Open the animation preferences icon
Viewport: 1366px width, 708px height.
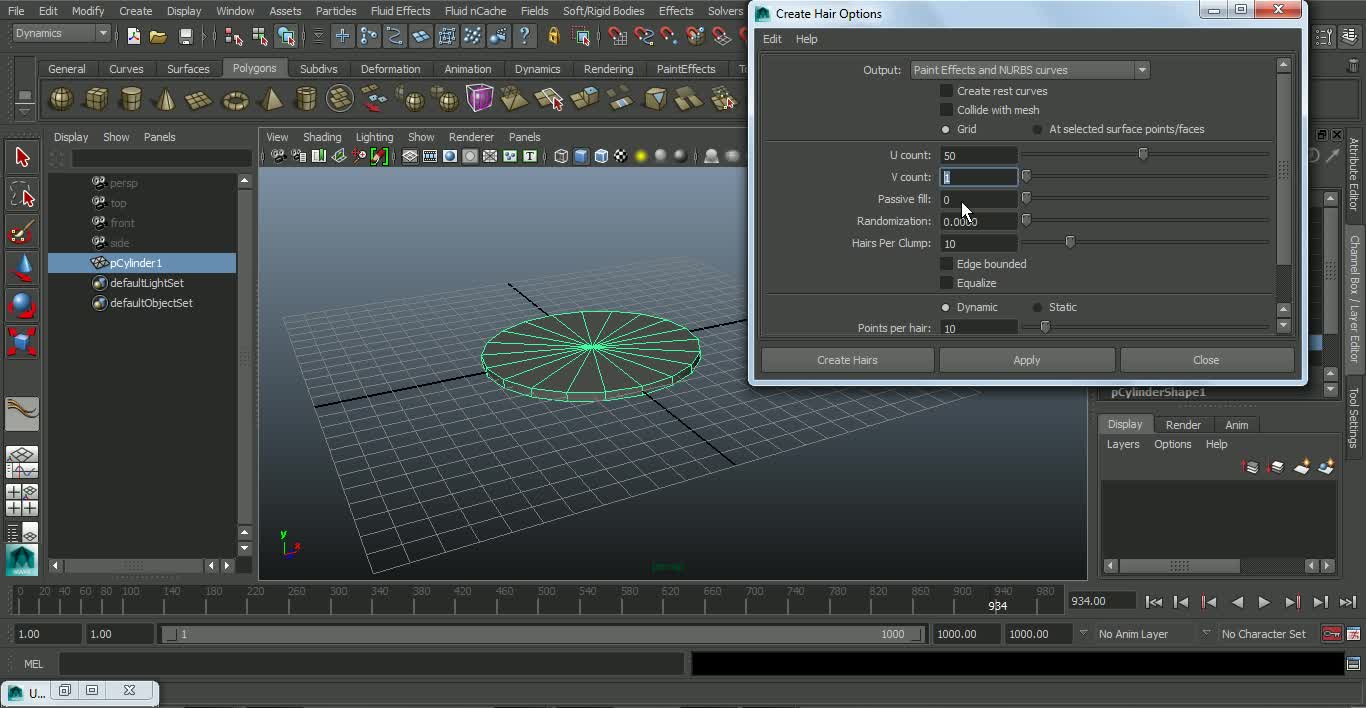[1354, 634]
